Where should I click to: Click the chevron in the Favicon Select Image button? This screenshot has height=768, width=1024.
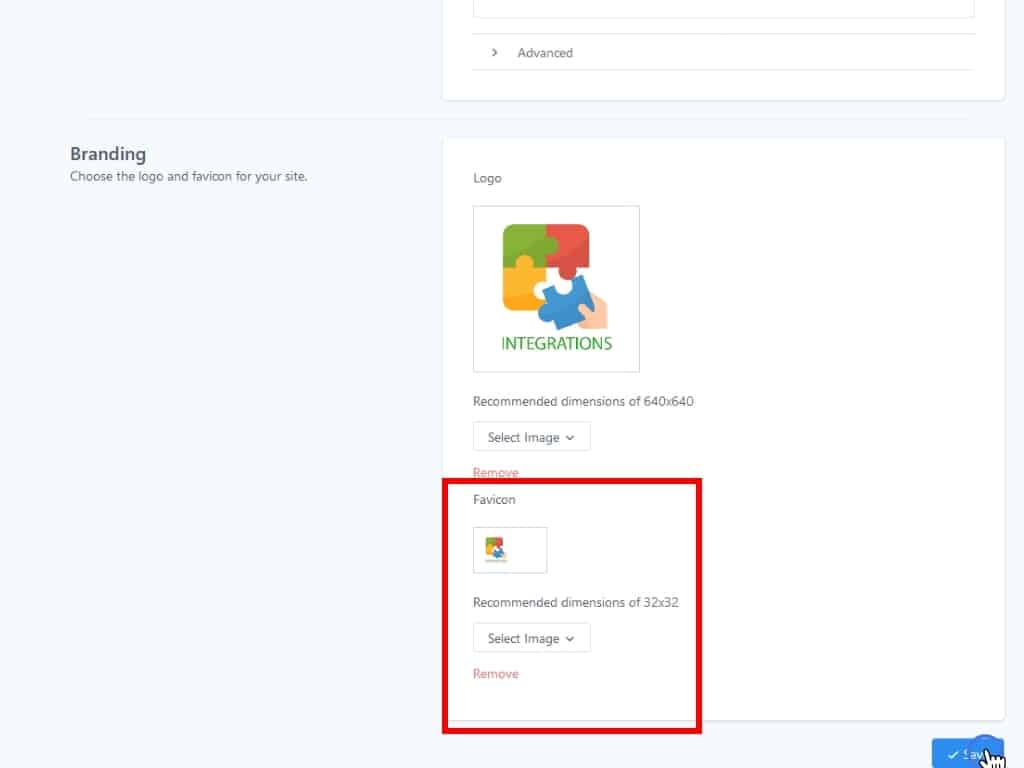[570, 638]
